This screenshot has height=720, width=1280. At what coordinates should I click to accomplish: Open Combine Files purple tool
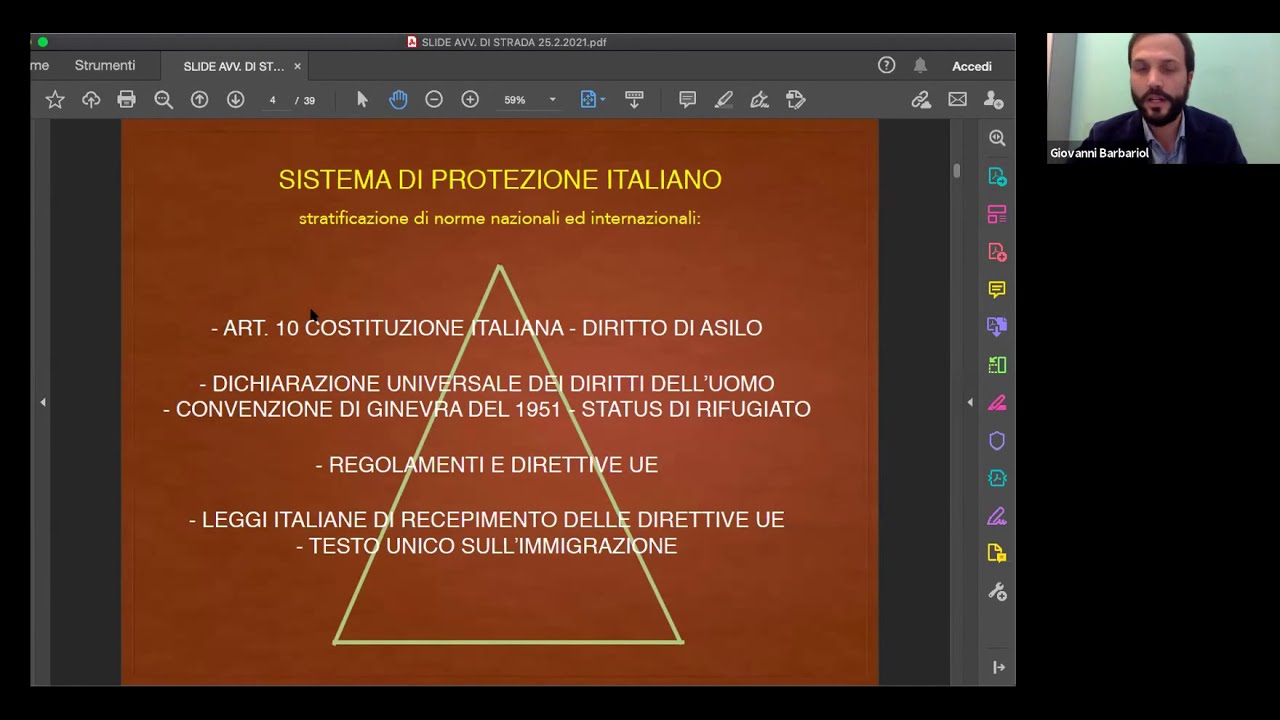(997, 327)
